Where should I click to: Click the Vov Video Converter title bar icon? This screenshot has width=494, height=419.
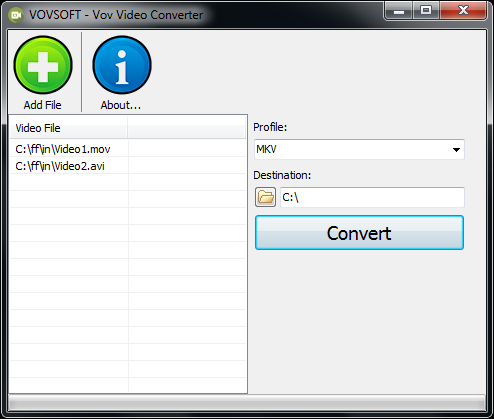point(16,15)
